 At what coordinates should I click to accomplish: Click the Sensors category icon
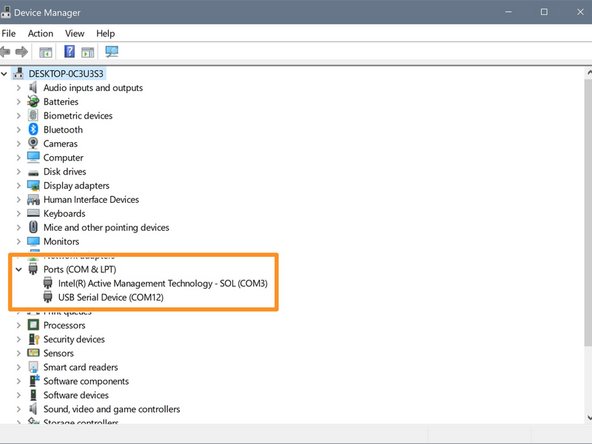[x=33, y=353]
